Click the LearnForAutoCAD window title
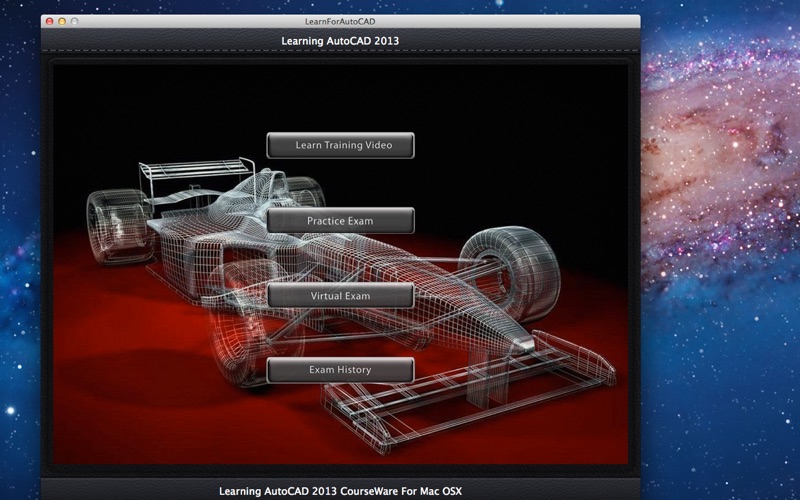 340,21
